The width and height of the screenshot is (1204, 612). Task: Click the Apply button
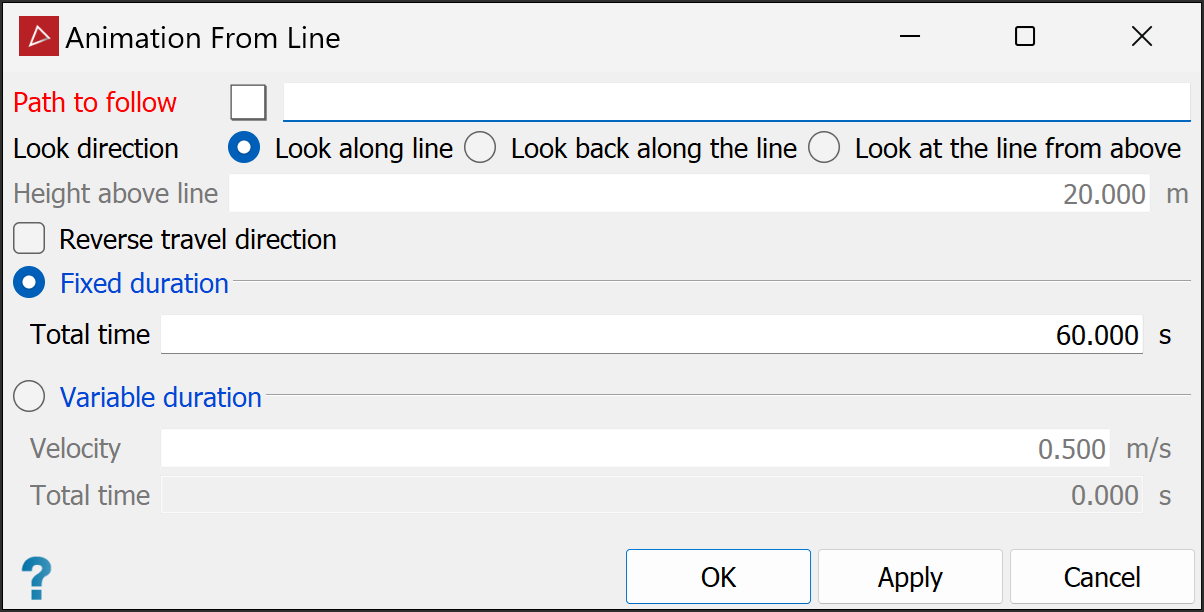click(910, 577)
